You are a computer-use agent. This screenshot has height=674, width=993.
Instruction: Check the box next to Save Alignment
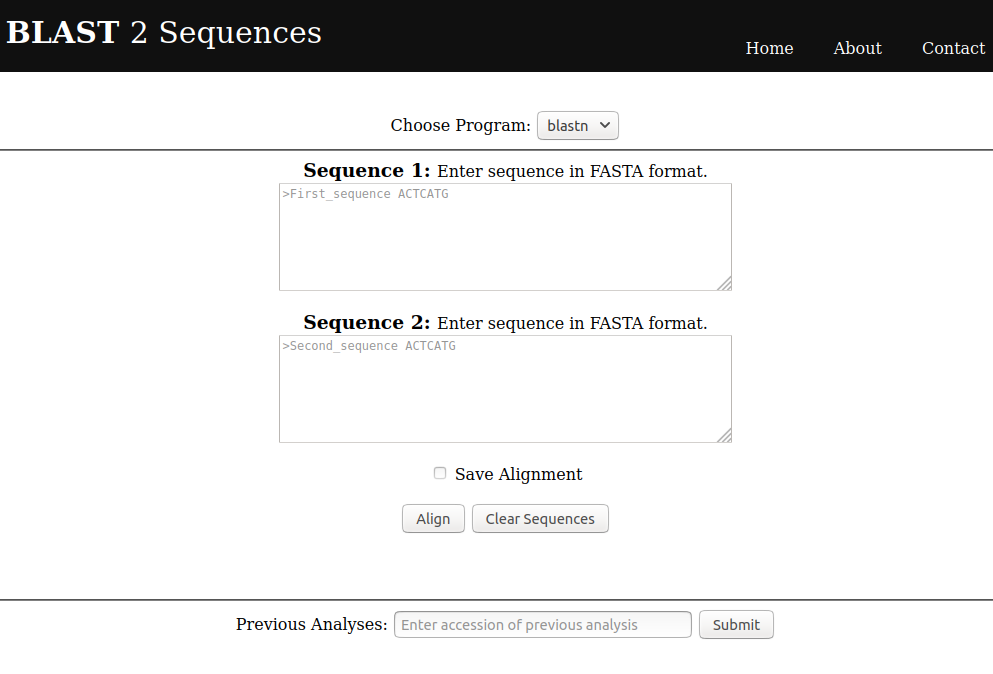pos(439,473)
